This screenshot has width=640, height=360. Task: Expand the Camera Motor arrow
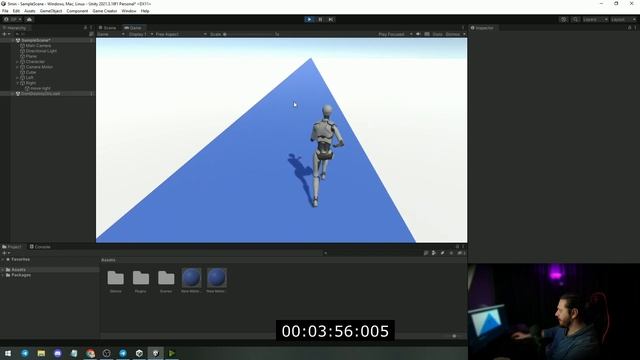click(18, 67)
